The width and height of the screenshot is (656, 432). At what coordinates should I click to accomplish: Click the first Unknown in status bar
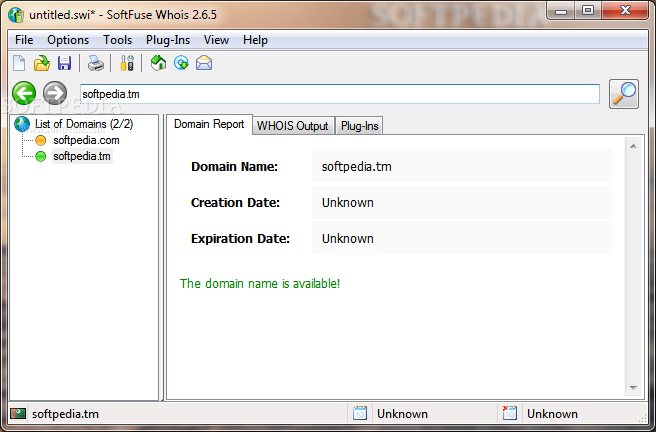point(402,414)
